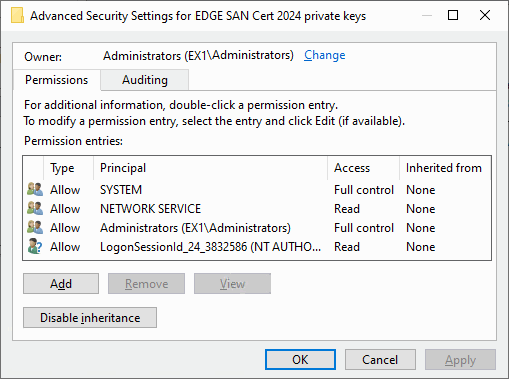Click the Disable inheritance button
The width and height of the screenshot is (509, 379).
pos(90,318)
